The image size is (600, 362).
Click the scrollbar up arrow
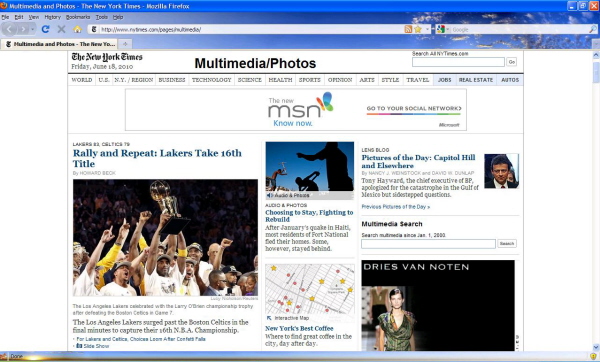coord(596,55)
